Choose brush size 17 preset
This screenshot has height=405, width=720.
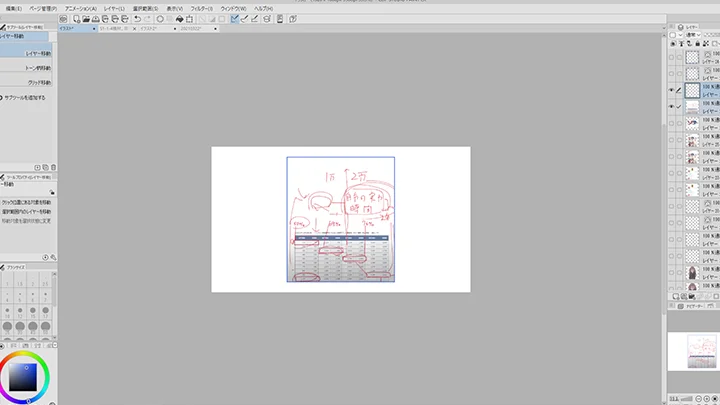(x=45, y=313)
